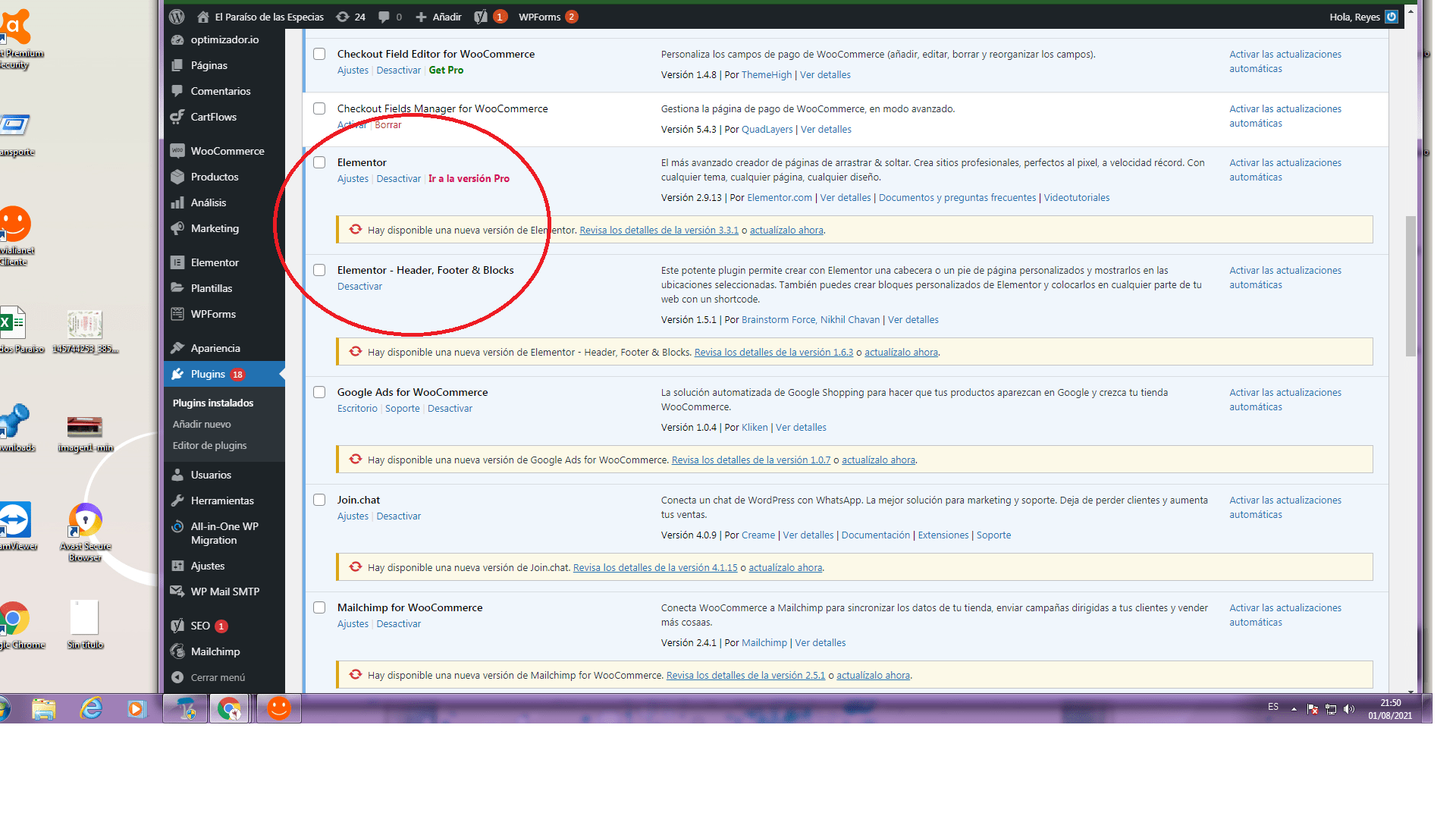Viewport: 1456px width, 819px height.
Task: Click the Marketing megaphone icon
Action: coord(177,228)
